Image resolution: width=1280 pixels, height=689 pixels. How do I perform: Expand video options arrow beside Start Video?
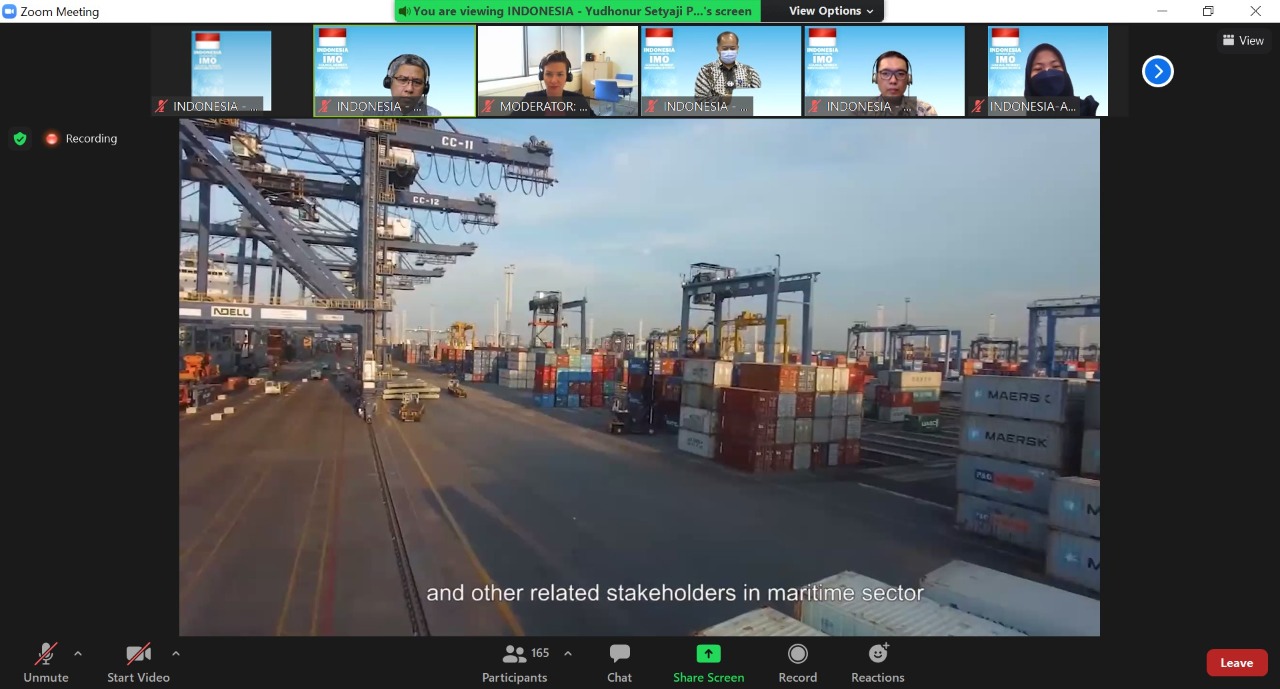[176, 654]
